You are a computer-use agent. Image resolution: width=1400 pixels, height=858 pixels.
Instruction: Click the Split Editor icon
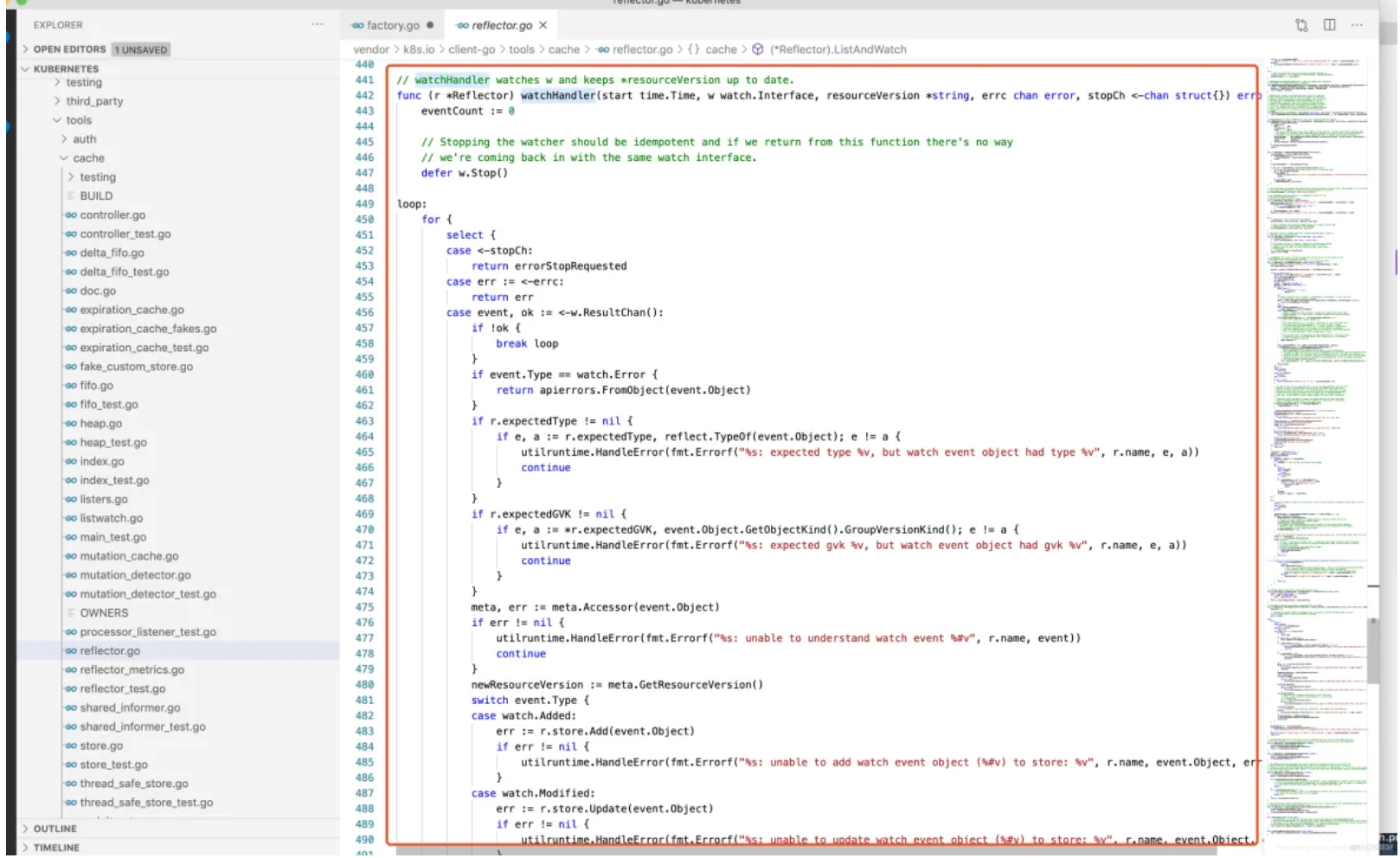[1330, 25]
